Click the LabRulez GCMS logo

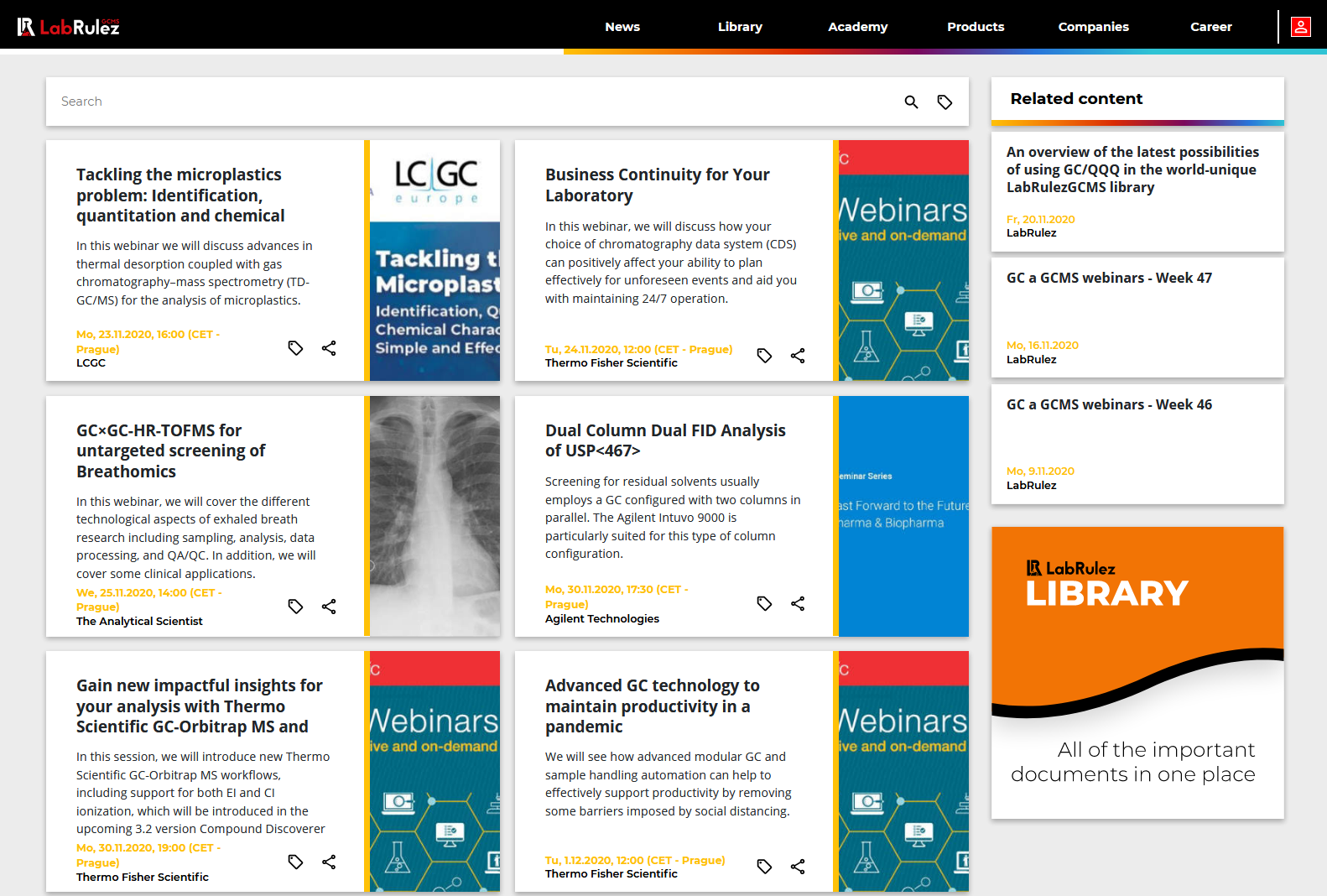pyautogui.click(x=69, y=27)
